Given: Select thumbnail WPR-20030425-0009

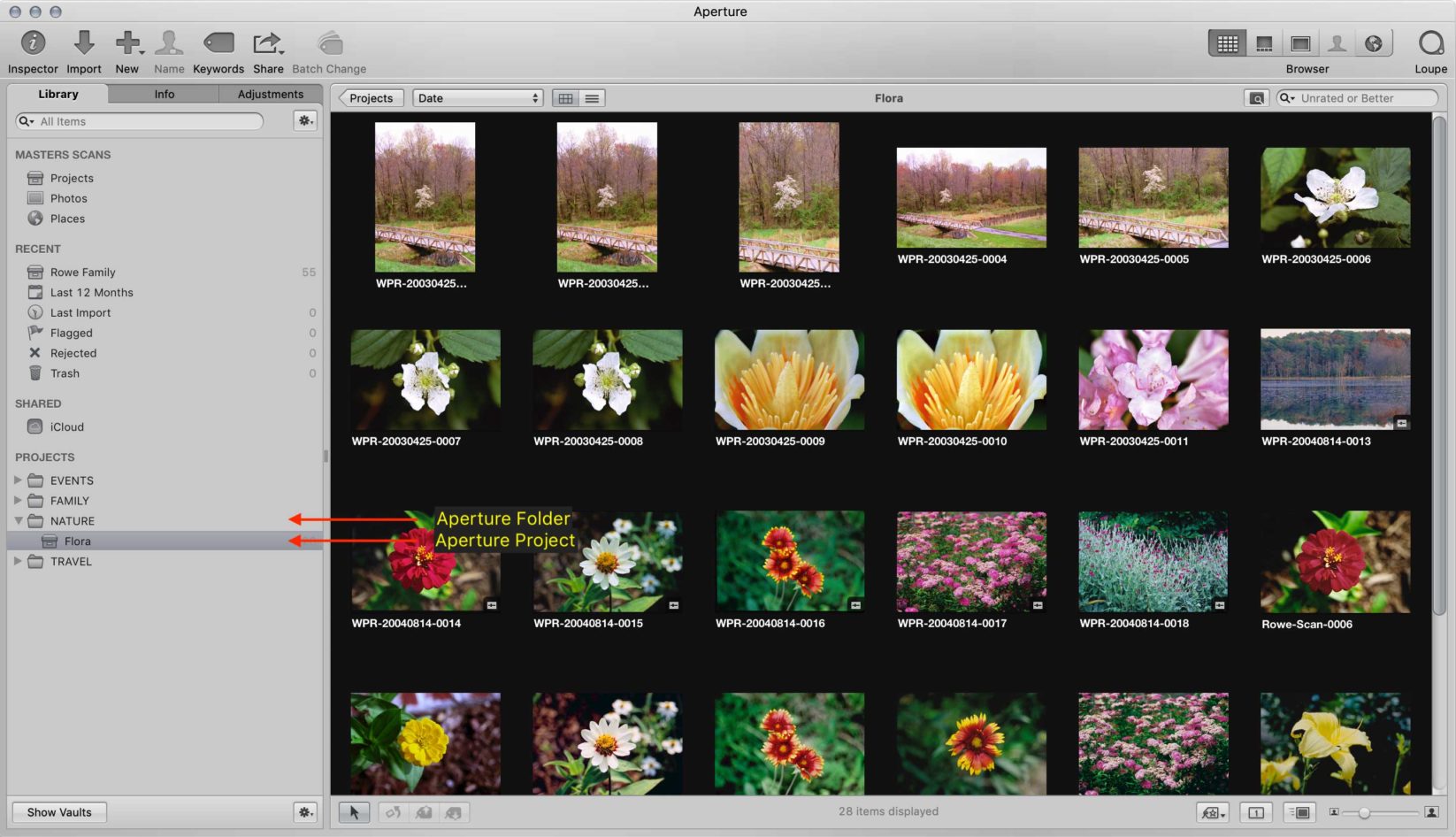Looking at the screenshot, I should pos(789,380).
